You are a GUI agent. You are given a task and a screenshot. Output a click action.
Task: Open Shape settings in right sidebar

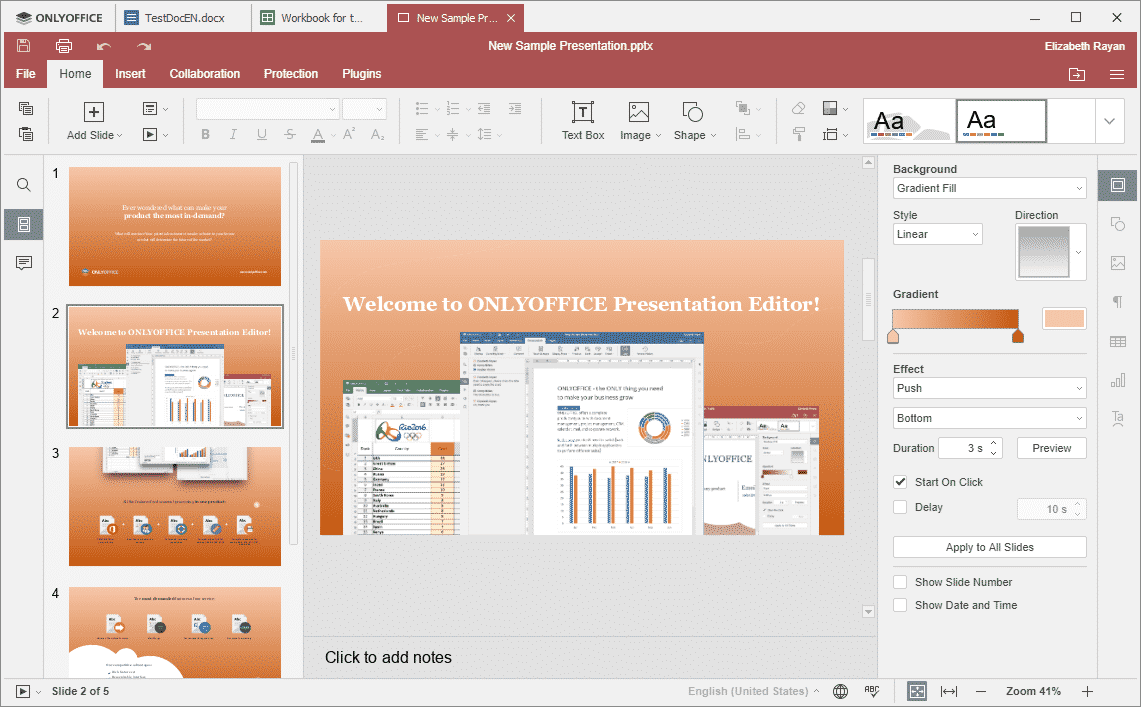click(1118, 224)
